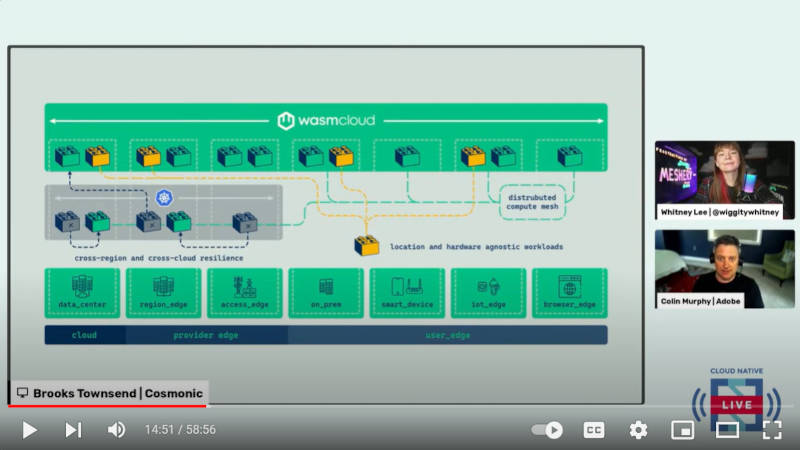Click the red video progress bar

pos(107,406)
